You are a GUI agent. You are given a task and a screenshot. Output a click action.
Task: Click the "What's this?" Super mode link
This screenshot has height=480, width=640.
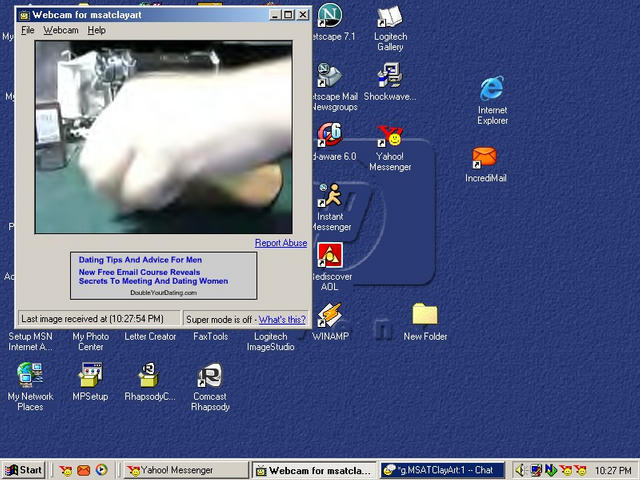(282, 320)
